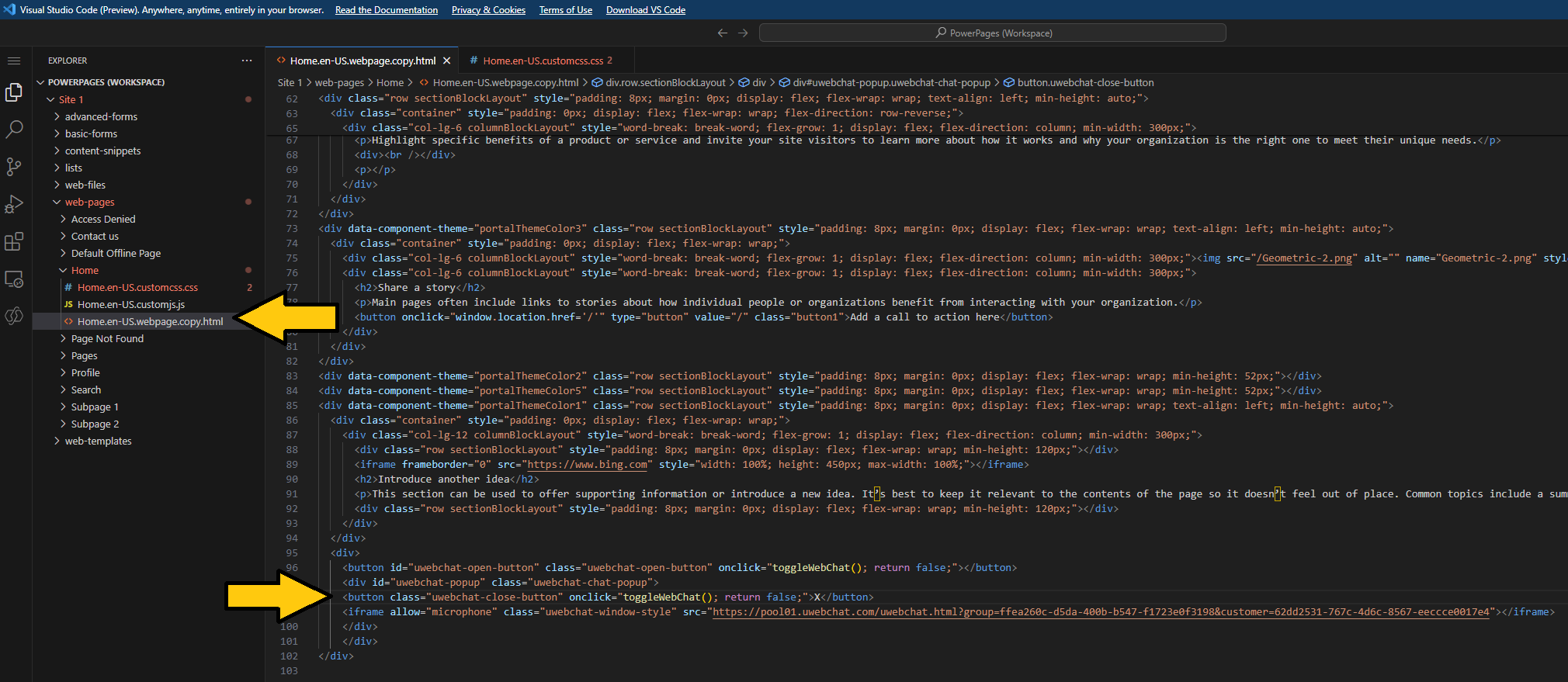
Task: Click the PowerPages (Workspace) search box
Action: tap(992, 33)
